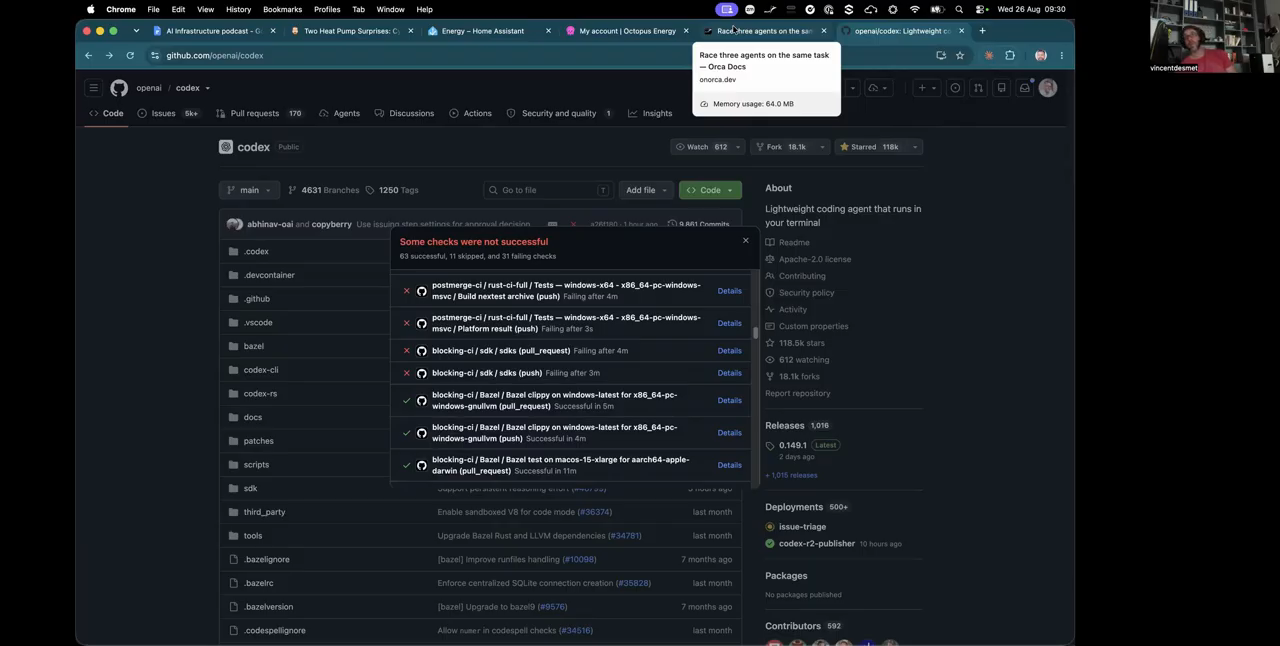Viewport: 1280px width, 646px height.
Task: Open the 4631 Branches link
Action: click(323, 190)
